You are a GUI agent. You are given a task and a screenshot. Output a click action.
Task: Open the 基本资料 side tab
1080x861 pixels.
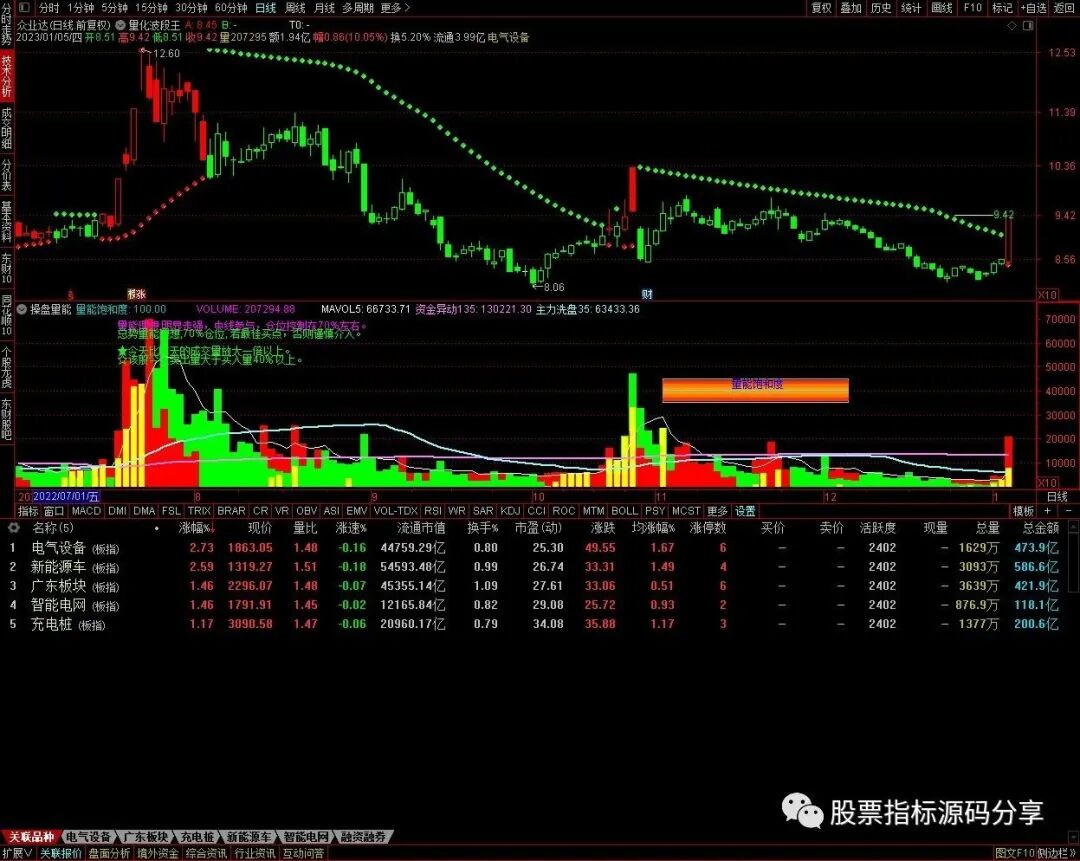(x=6, y=222)
